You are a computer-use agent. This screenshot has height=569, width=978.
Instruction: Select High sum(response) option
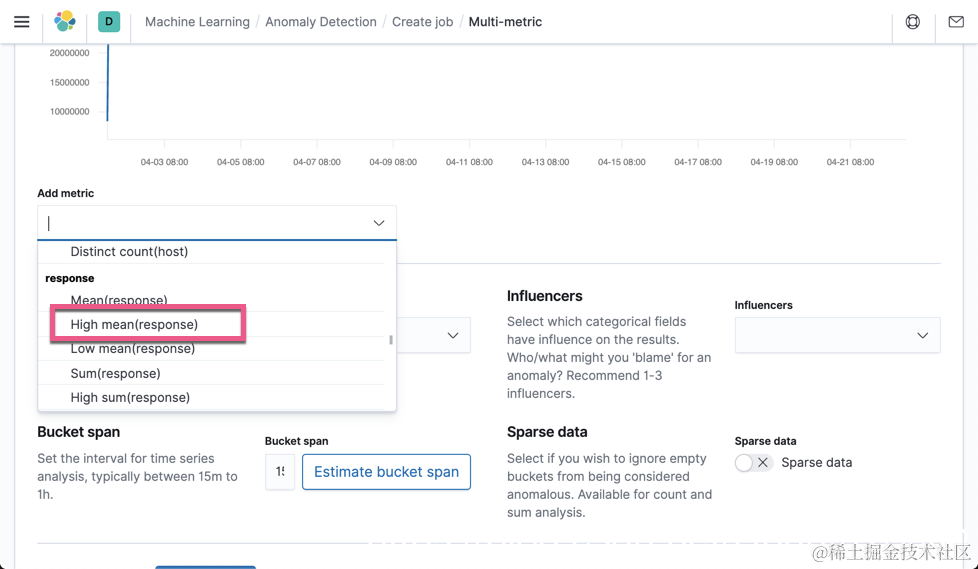[x=130, y=397]
